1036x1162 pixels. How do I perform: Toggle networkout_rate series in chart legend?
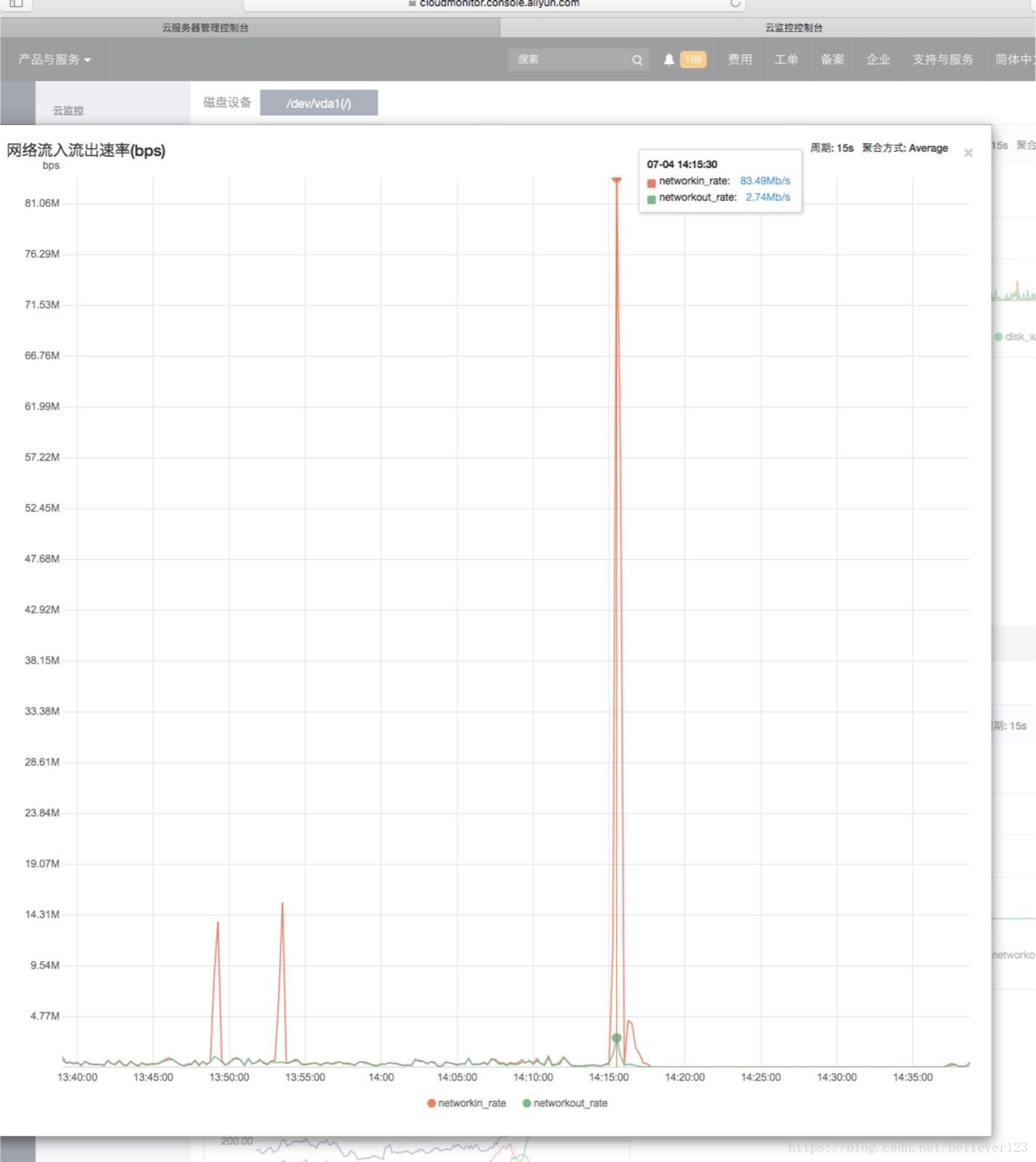(x=565, y=1103)
